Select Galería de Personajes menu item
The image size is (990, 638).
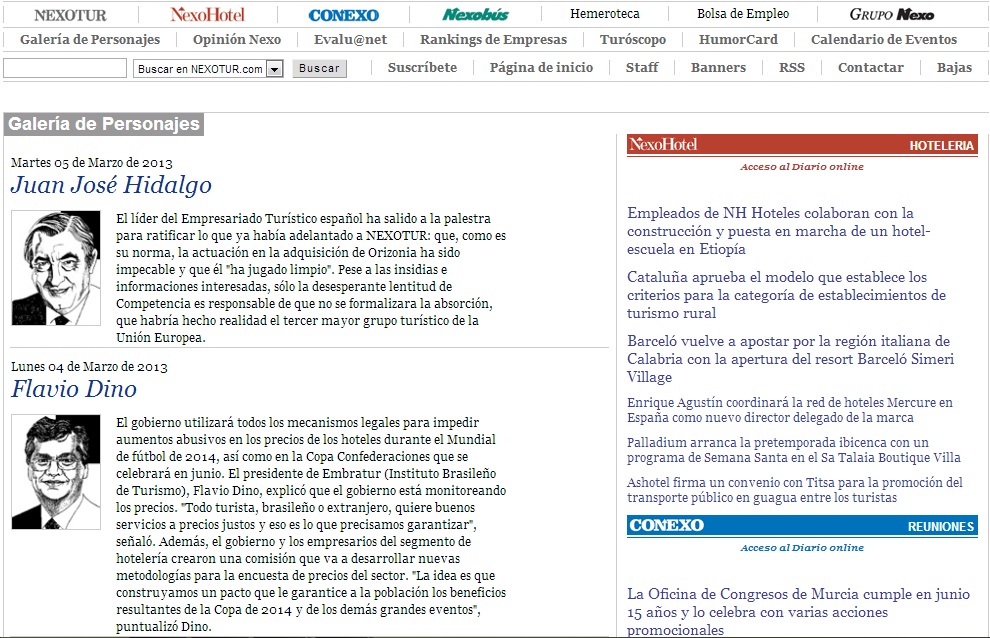pyautogui.click(x=90, y=40)
